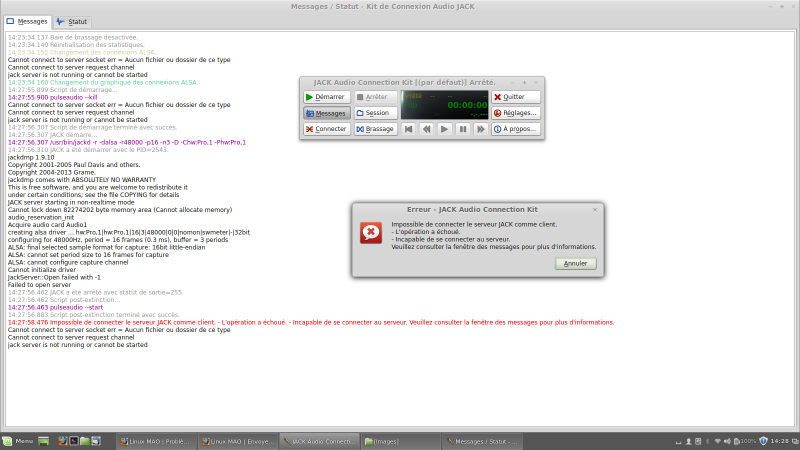Click the red error icon in dialog
Image resolution: width=800 pixels, height=450 pixels.
pyautogui.click(x=371, y=233)
